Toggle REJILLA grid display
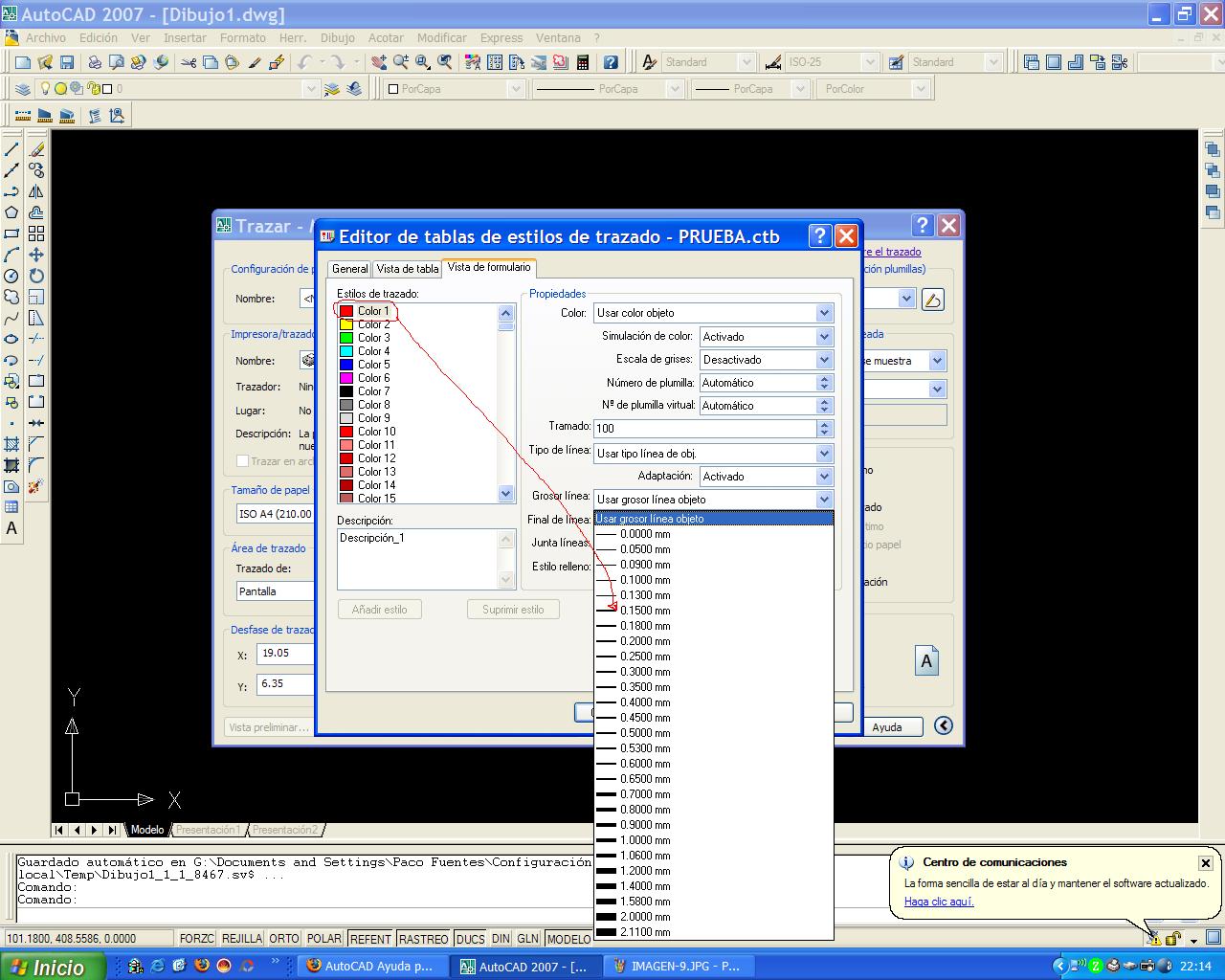 click(242, 939)
